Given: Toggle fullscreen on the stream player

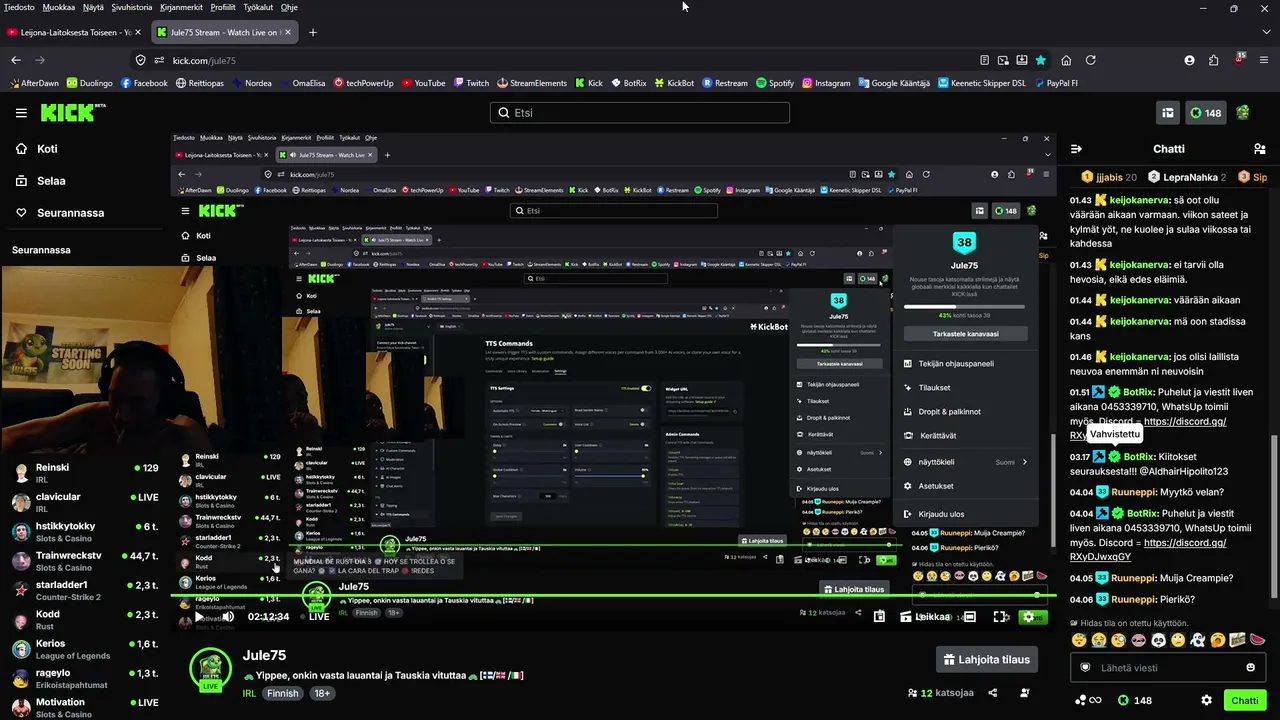Looking at the screenshot, I should click(x=1000, y=616).
